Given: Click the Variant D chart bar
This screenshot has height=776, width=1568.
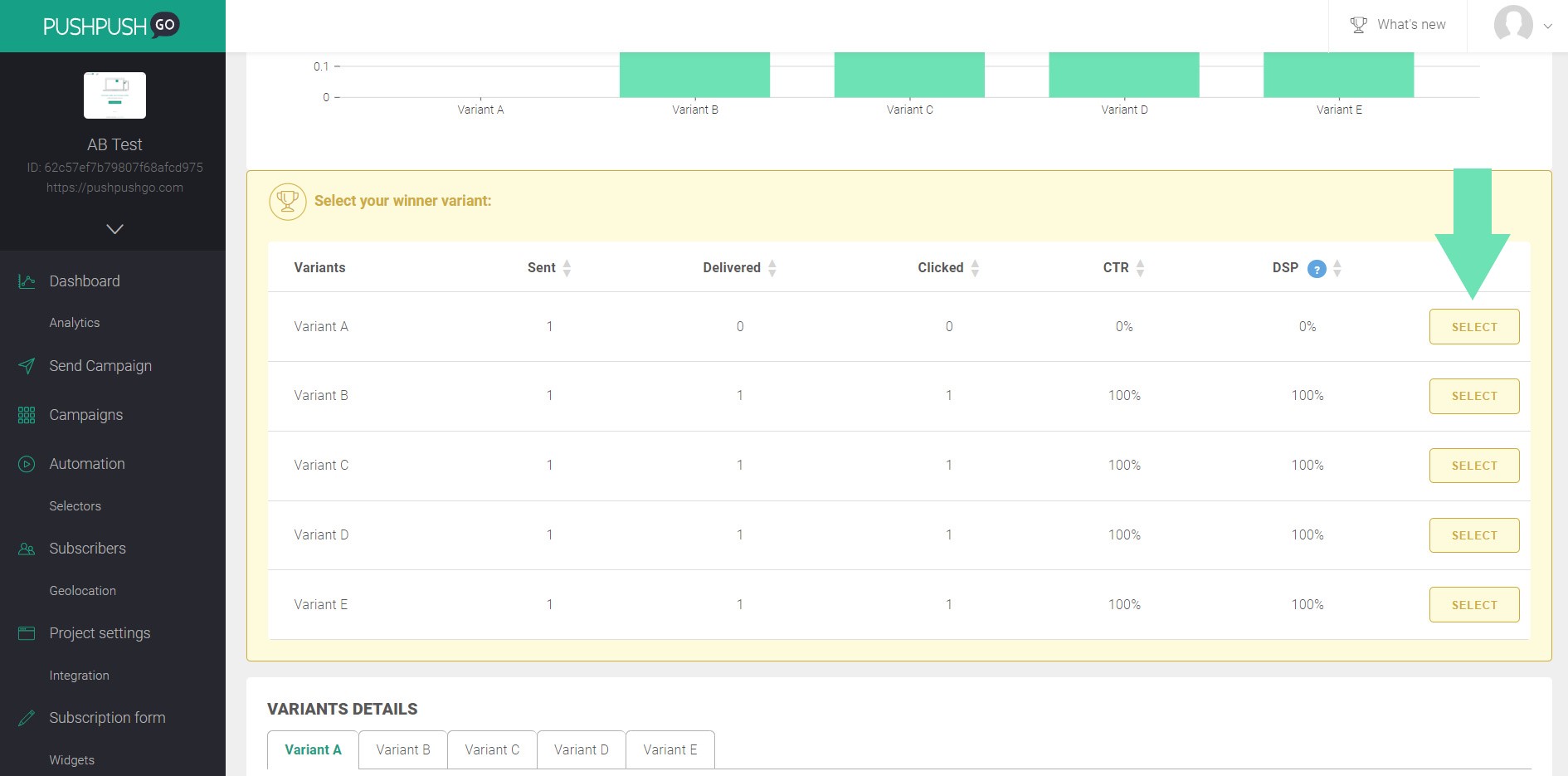Looking at the screenshot, I should pos(1124,75).
